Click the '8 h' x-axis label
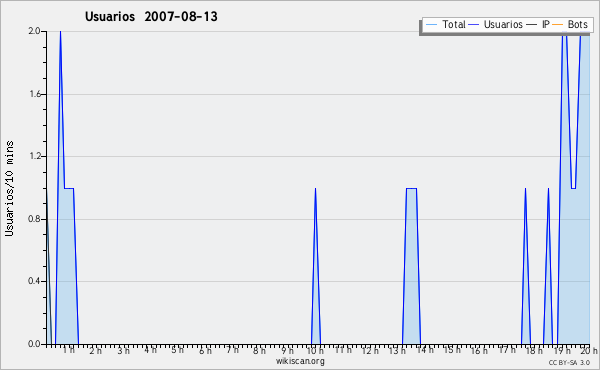 [259, 350]
